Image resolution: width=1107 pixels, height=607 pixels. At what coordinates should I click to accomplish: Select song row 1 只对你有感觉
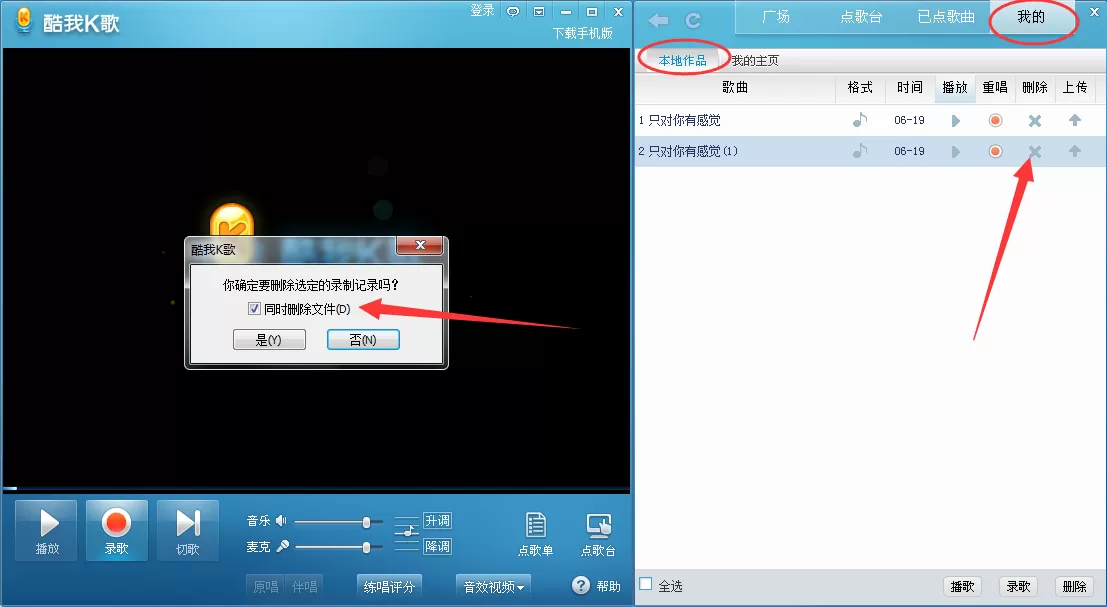point(870,120)
